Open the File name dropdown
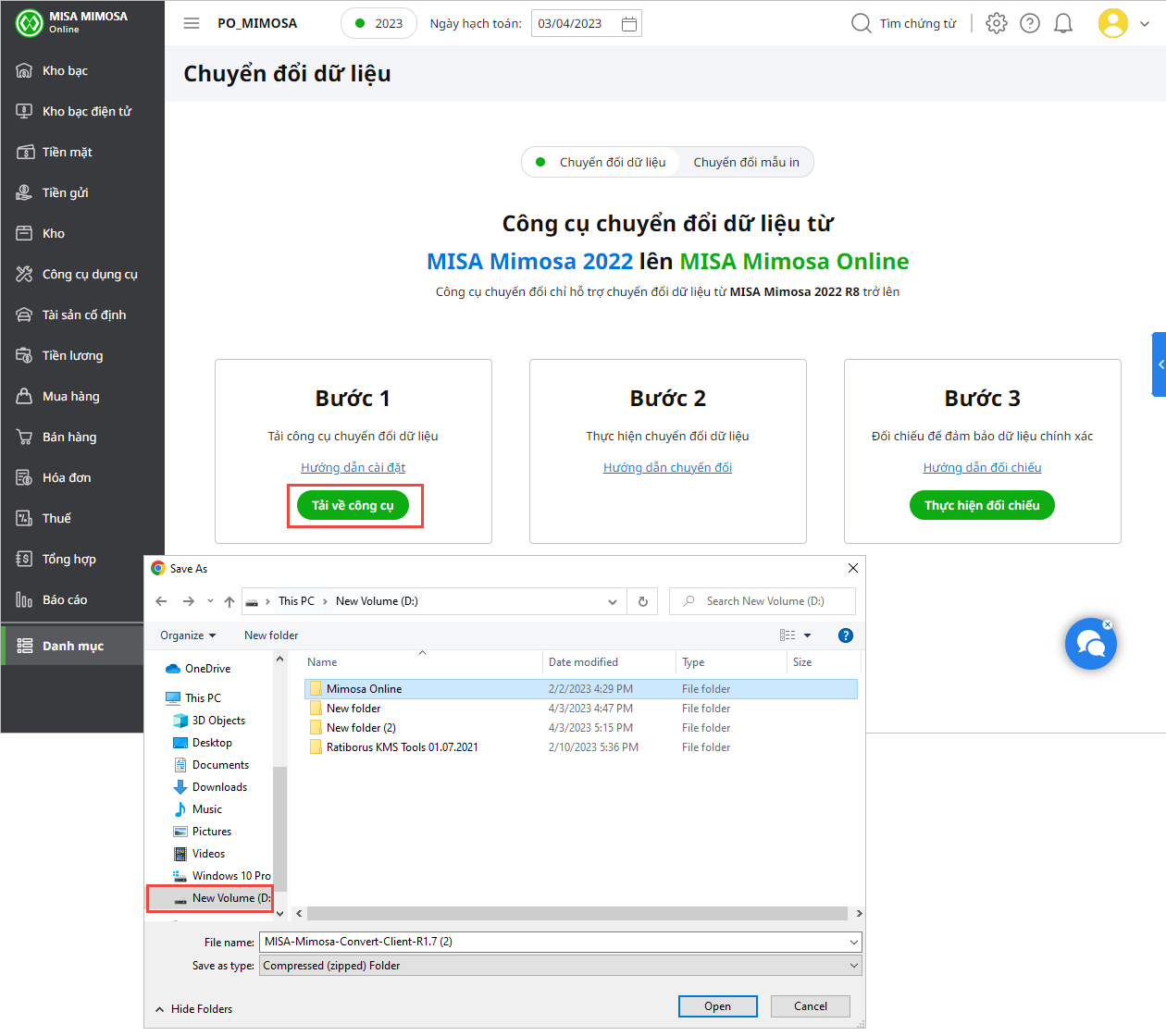 click(x=853, y=942)
